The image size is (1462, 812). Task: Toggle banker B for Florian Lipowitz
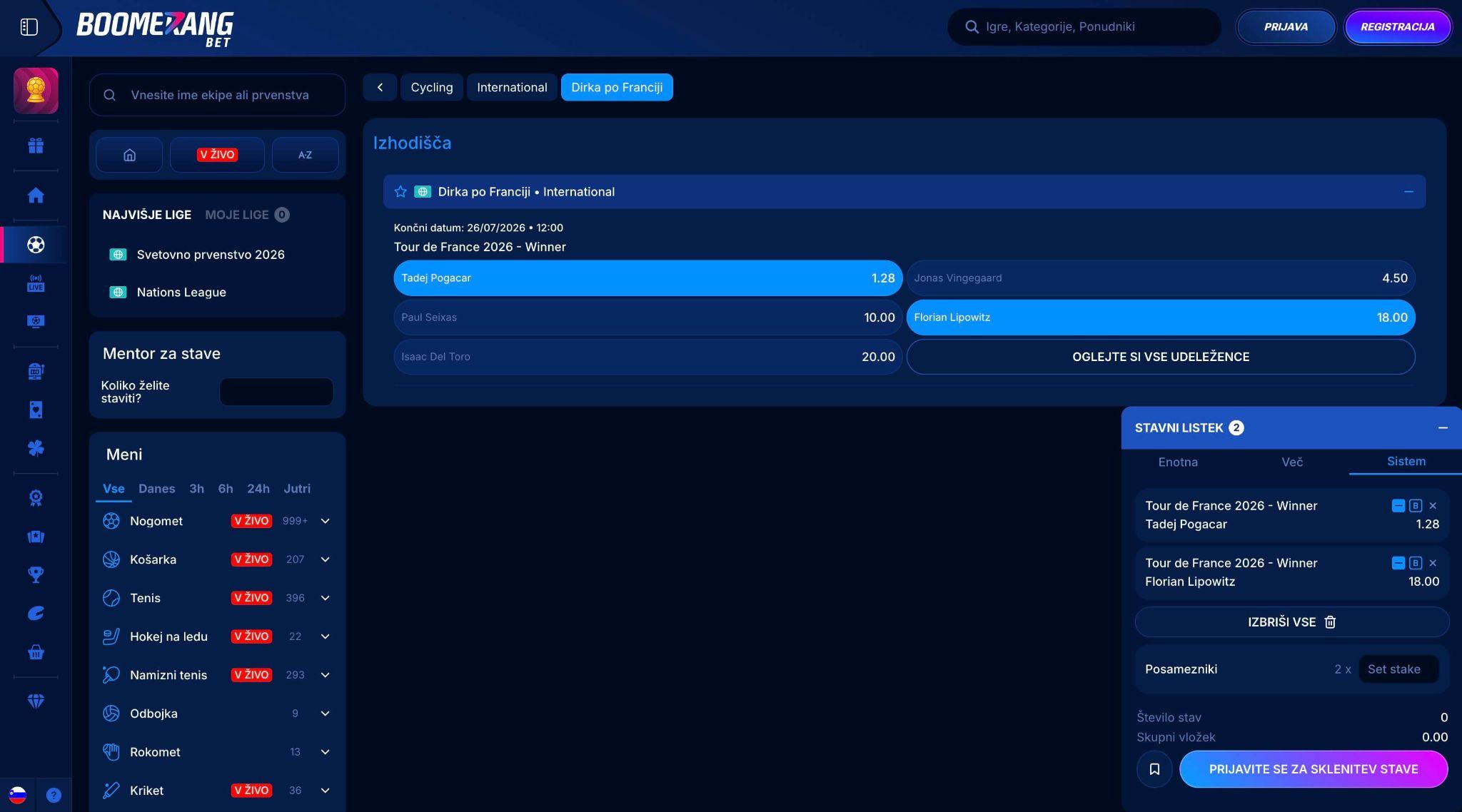pos(1416,563)
